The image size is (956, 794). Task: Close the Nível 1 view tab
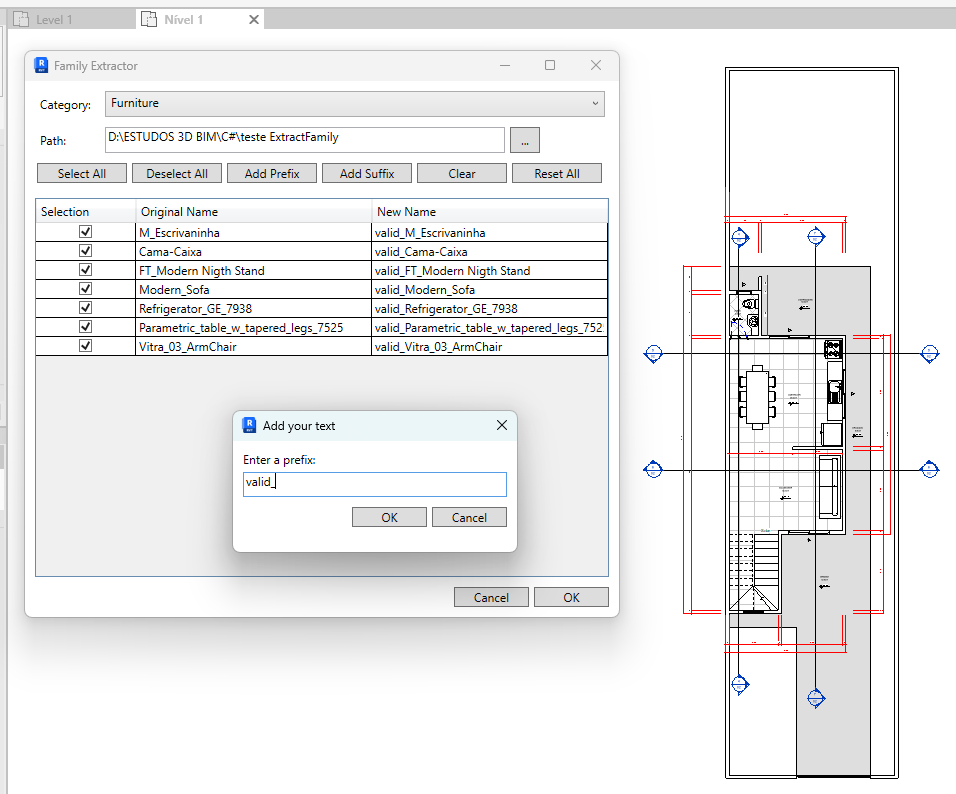[x=253, y=20]
